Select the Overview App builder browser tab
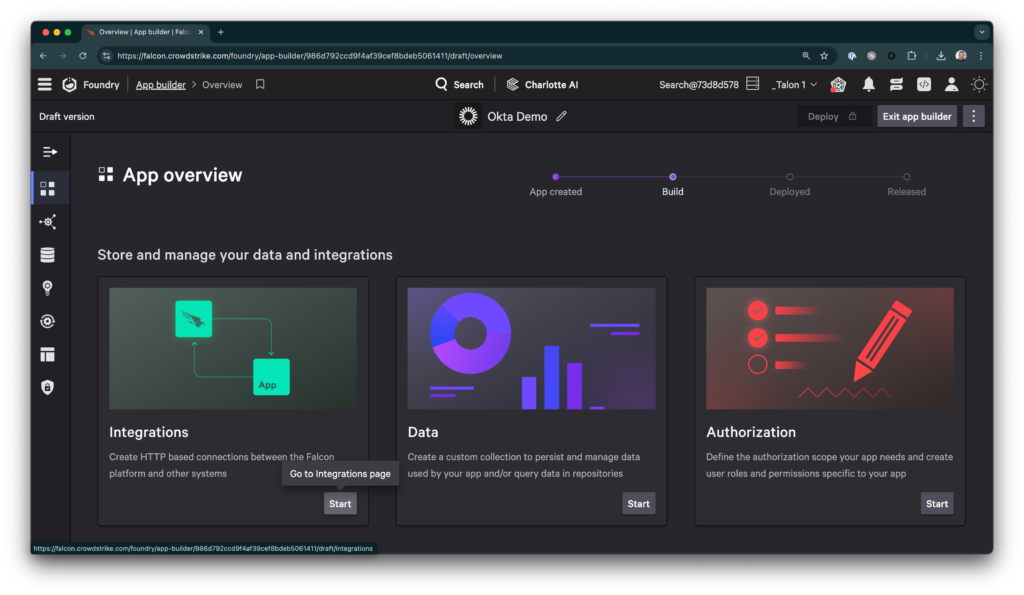This screenshot has width=1024, height=595. coord(145,32)
